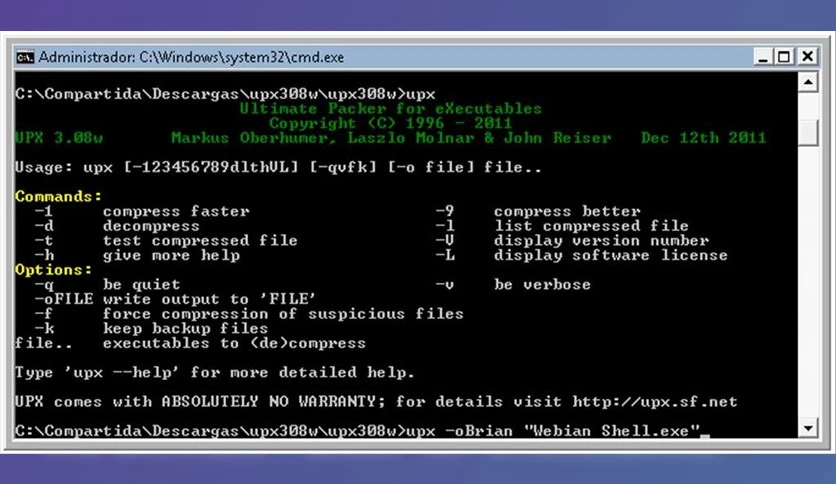Click the scrollbar down arrow
Viewport: 836px width, 484px height.
tap(808, 429)
